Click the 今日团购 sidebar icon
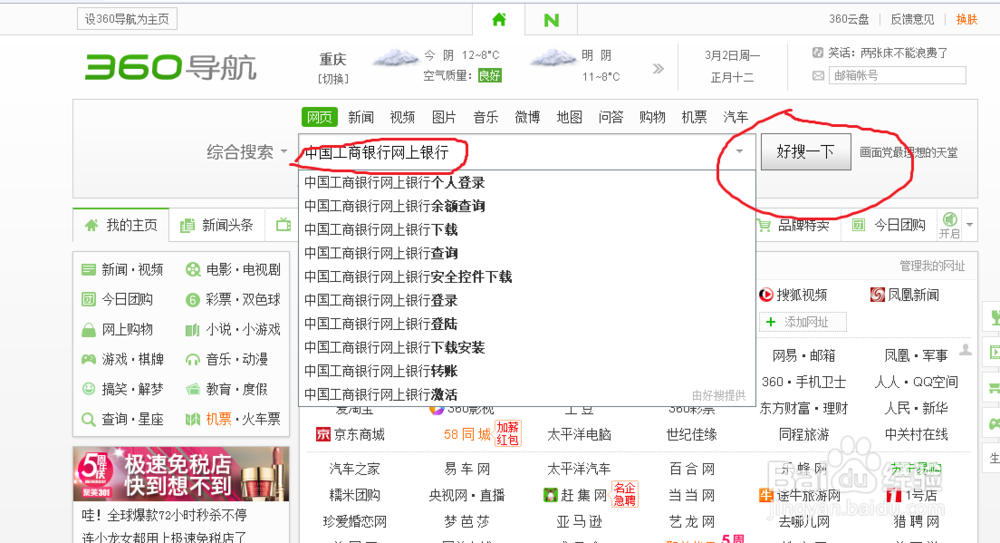This screenshot has width=1000, height=543. pyautogui.click(x=89, y=299)
